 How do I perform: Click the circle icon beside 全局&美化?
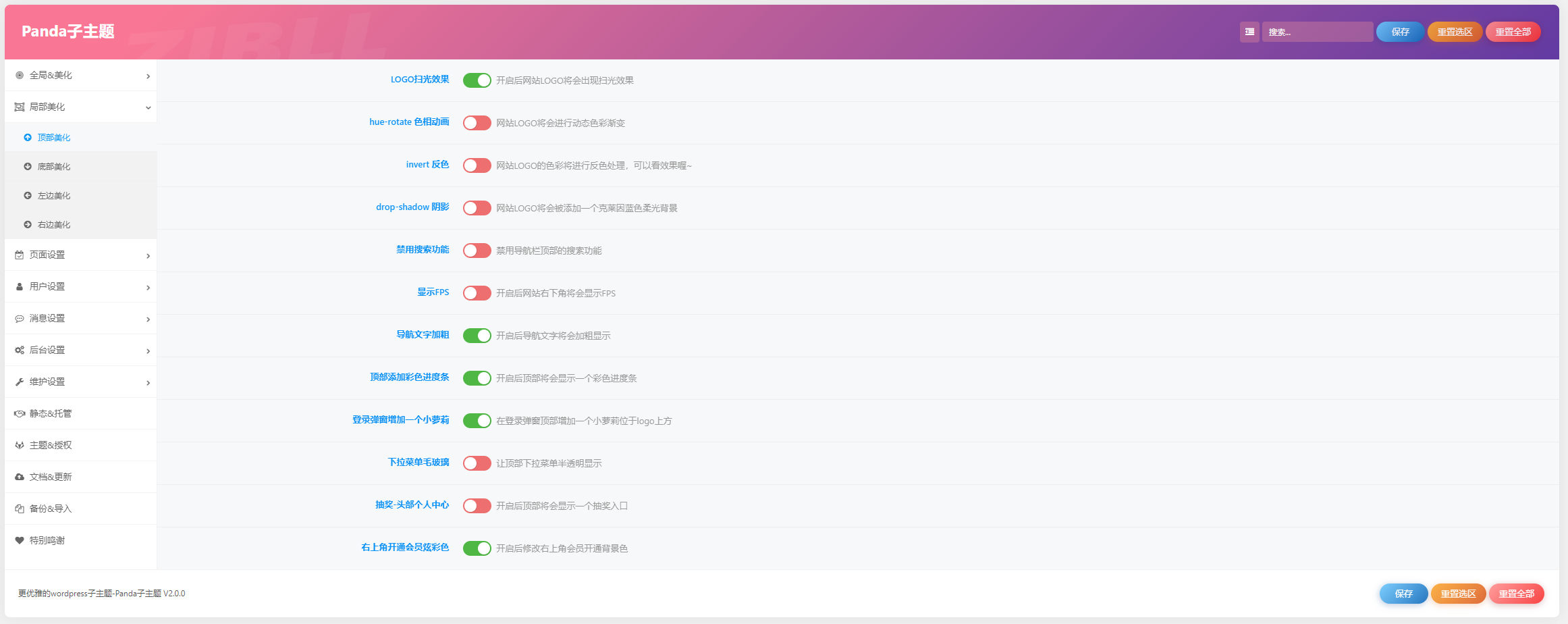(x=20, y=76)
